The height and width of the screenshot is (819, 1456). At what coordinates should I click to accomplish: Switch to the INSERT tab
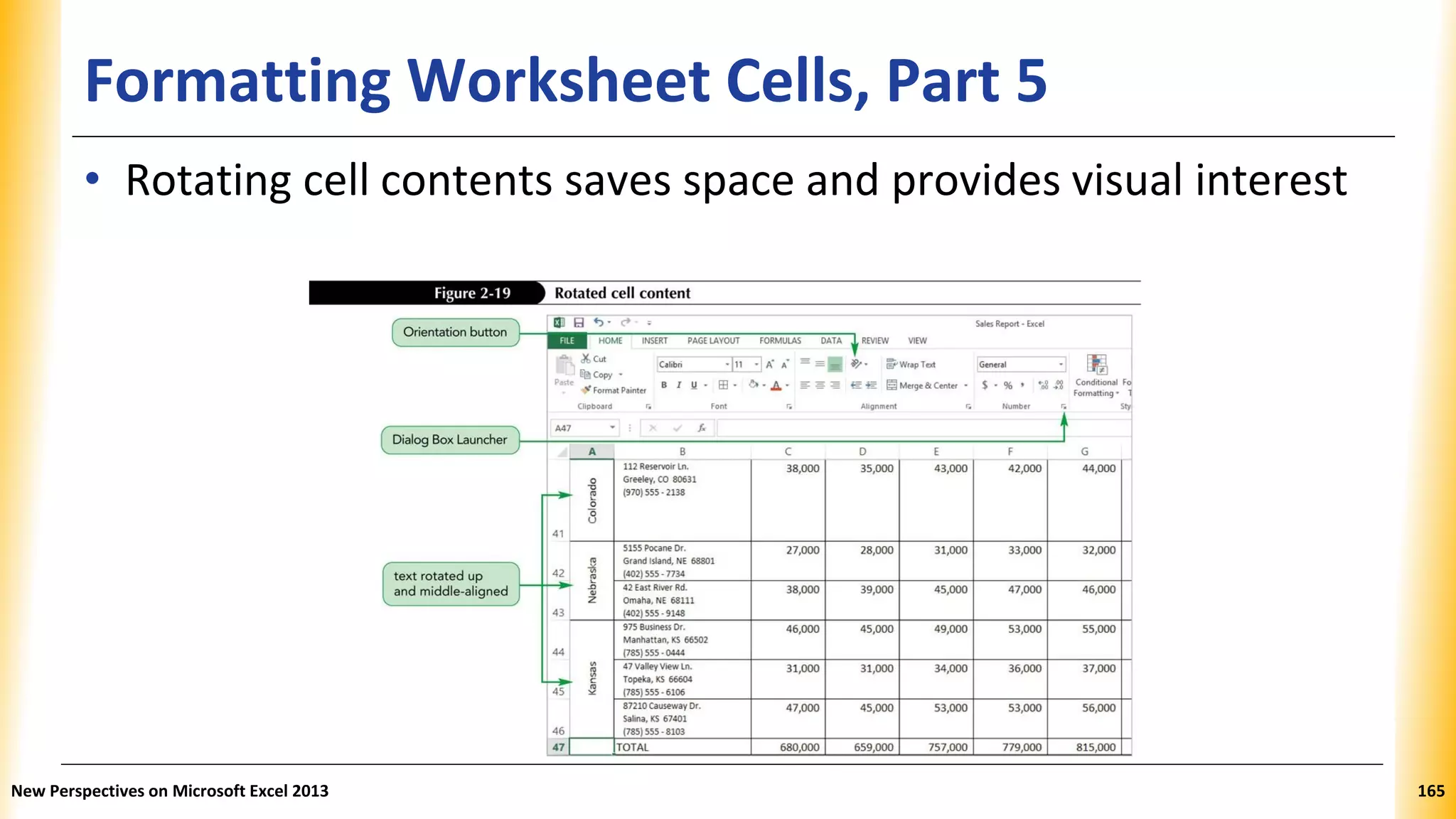(655, 341)
